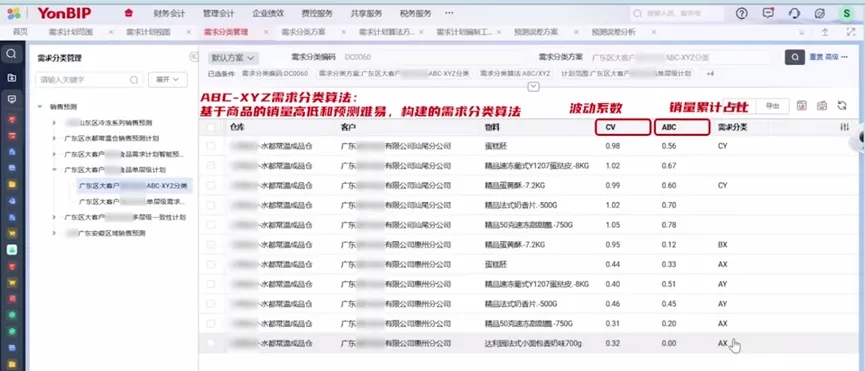Image resolution: width=865 pixels, height=371 pixels.
Task: Open the headset customer support icon
Action: coord(794,14)
